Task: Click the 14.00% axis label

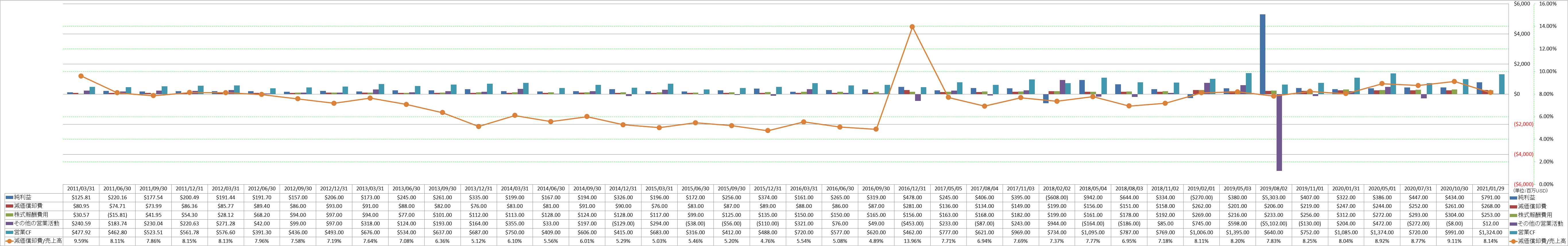Action: (x=1547, y=26)
